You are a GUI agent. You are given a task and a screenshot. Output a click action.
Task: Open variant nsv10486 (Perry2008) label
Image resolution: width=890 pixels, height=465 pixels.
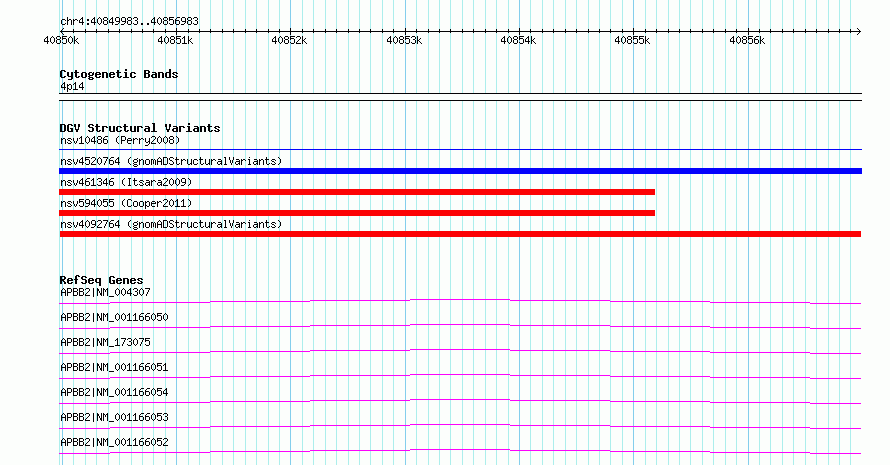120,140
